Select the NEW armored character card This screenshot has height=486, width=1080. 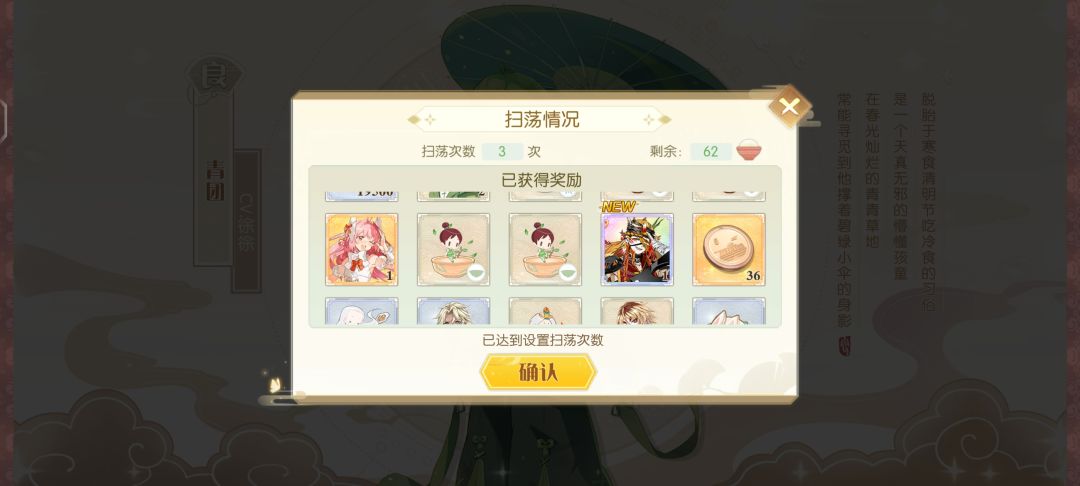(637, 249)
